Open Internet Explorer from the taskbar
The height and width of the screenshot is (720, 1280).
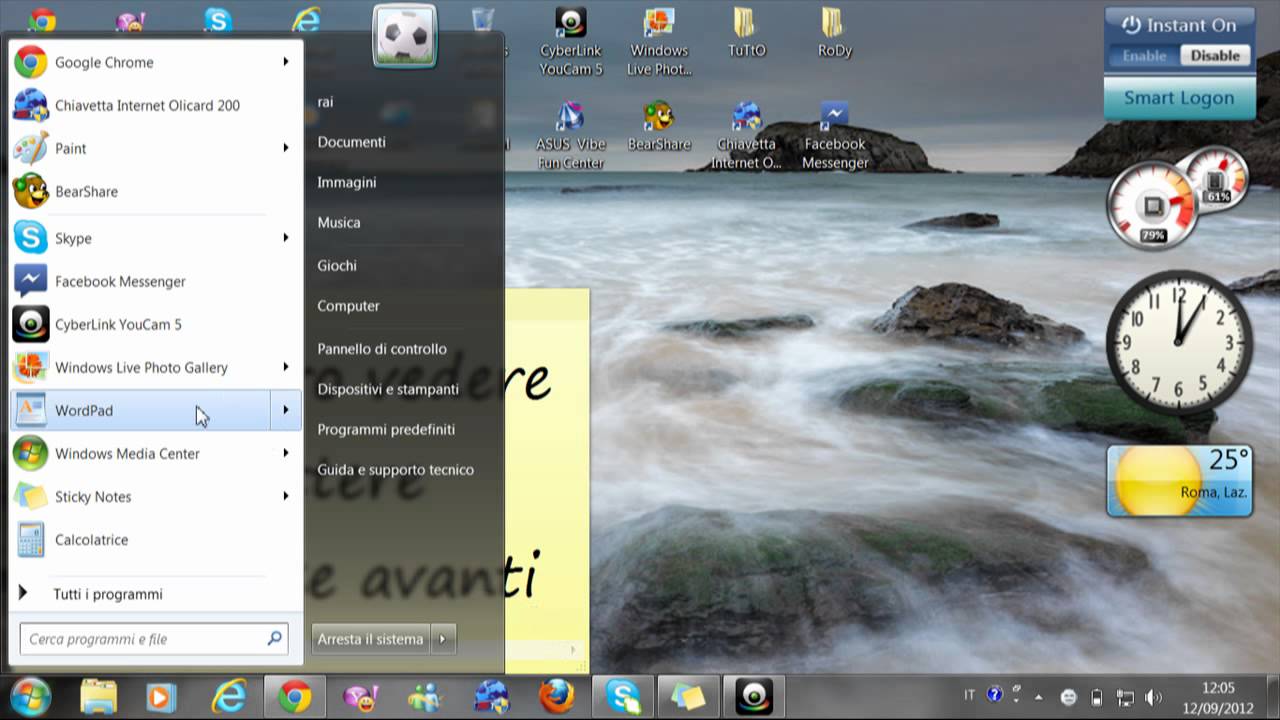pos(228,696)
